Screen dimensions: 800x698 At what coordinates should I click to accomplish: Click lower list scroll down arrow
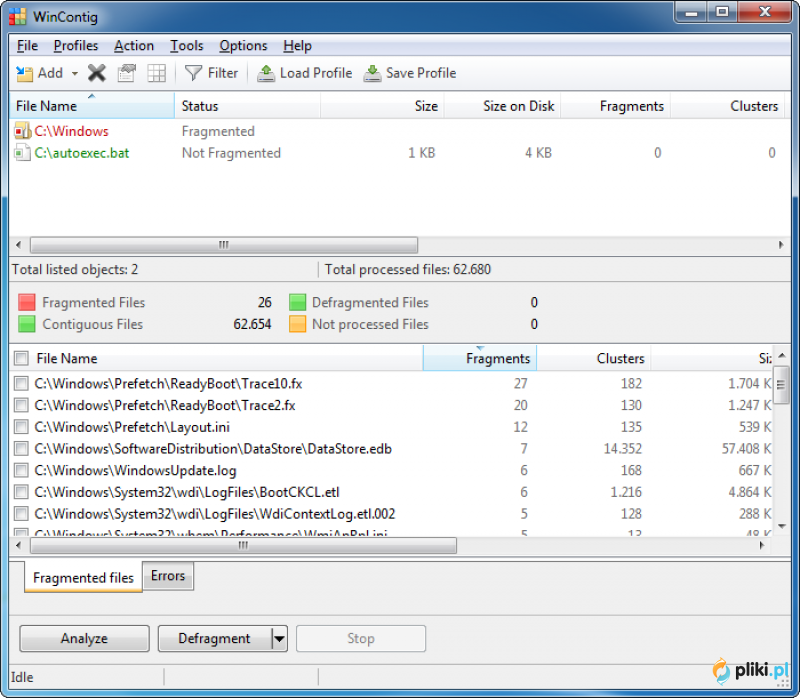(x=782, y=526)
